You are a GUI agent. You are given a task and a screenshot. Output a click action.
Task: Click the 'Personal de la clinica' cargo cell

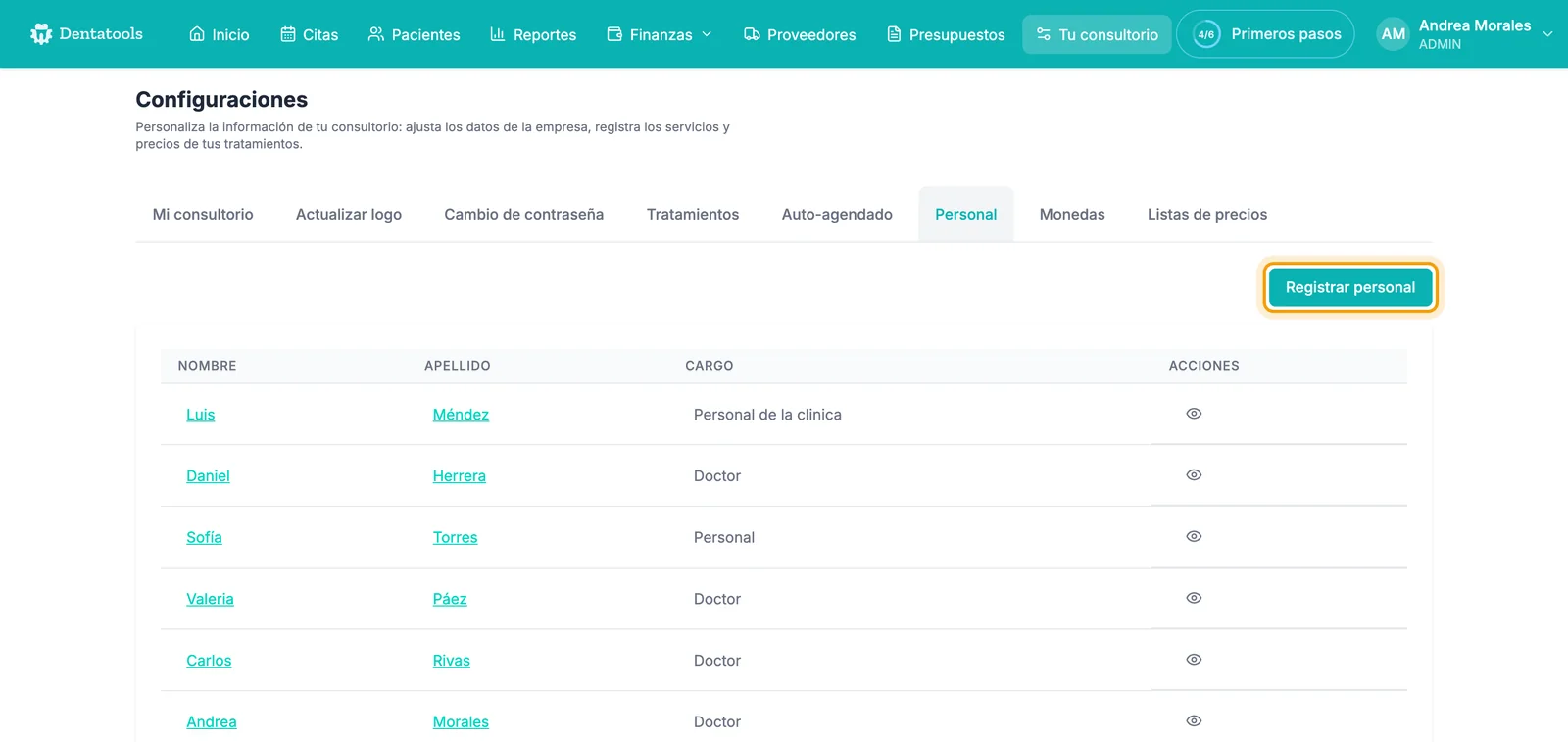click(767, 415)
